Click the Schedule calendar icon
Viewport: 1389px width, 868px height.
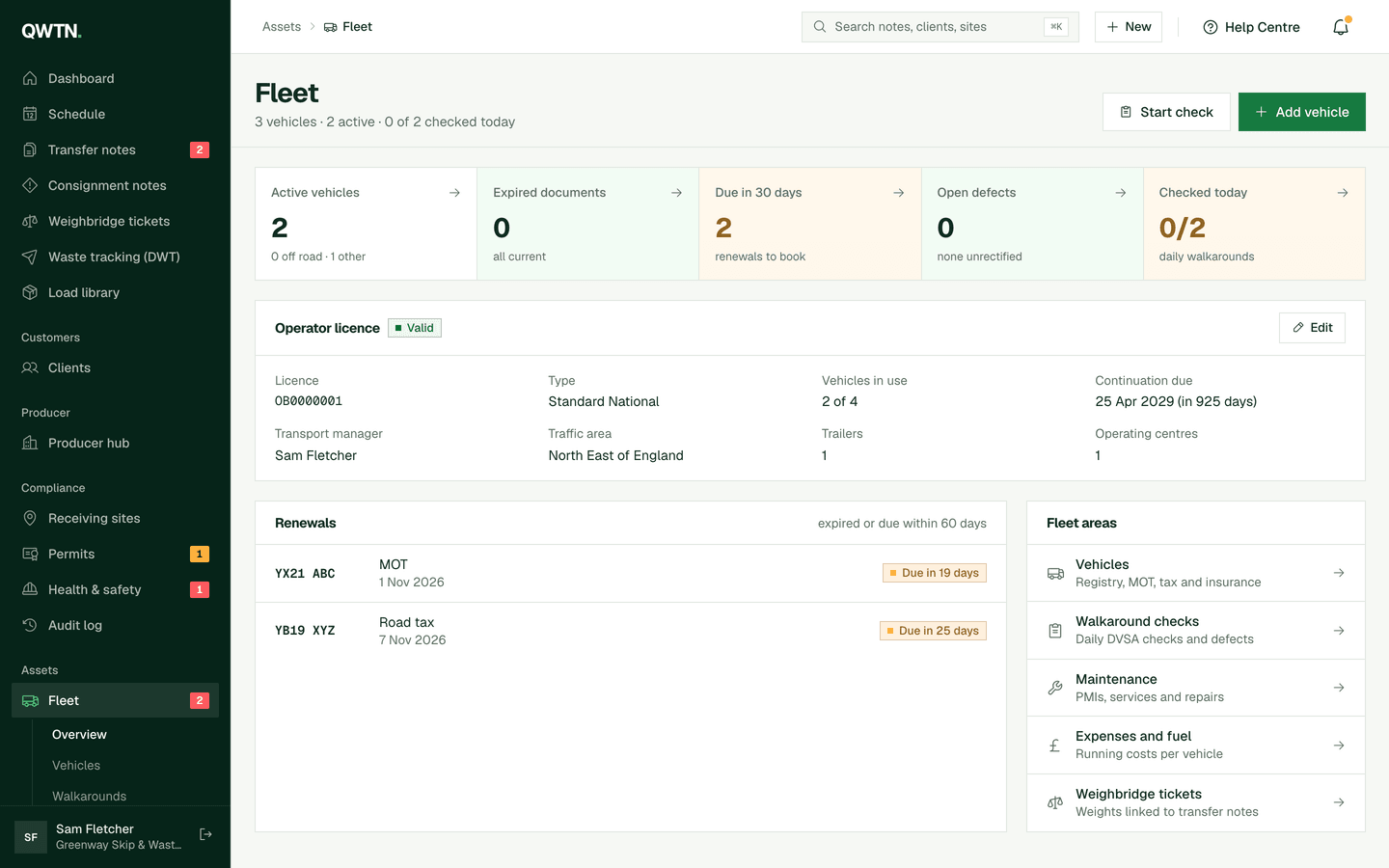click(x=30, y=114)
